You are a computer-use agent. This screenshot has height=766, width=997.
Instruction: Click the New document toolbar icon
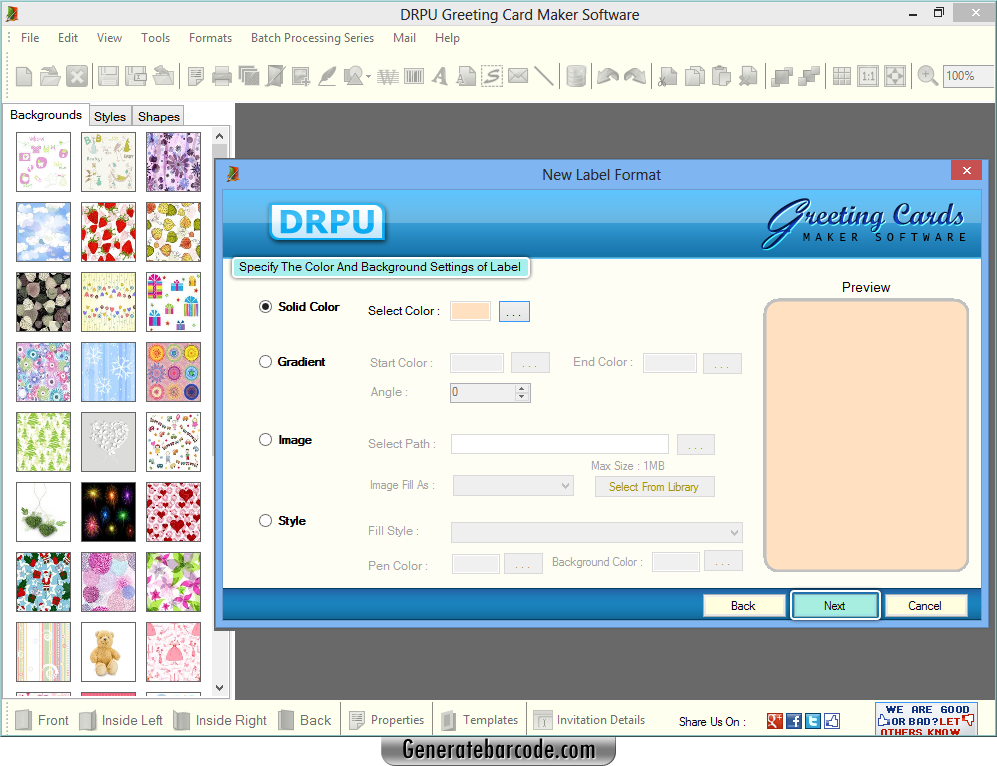click(24, 76)
